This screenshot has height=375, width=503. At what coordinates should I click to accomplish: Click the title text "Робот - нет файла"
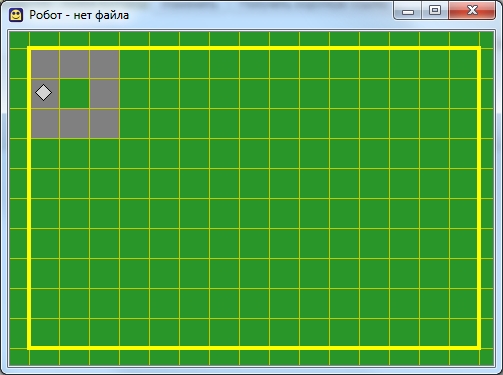79,15
